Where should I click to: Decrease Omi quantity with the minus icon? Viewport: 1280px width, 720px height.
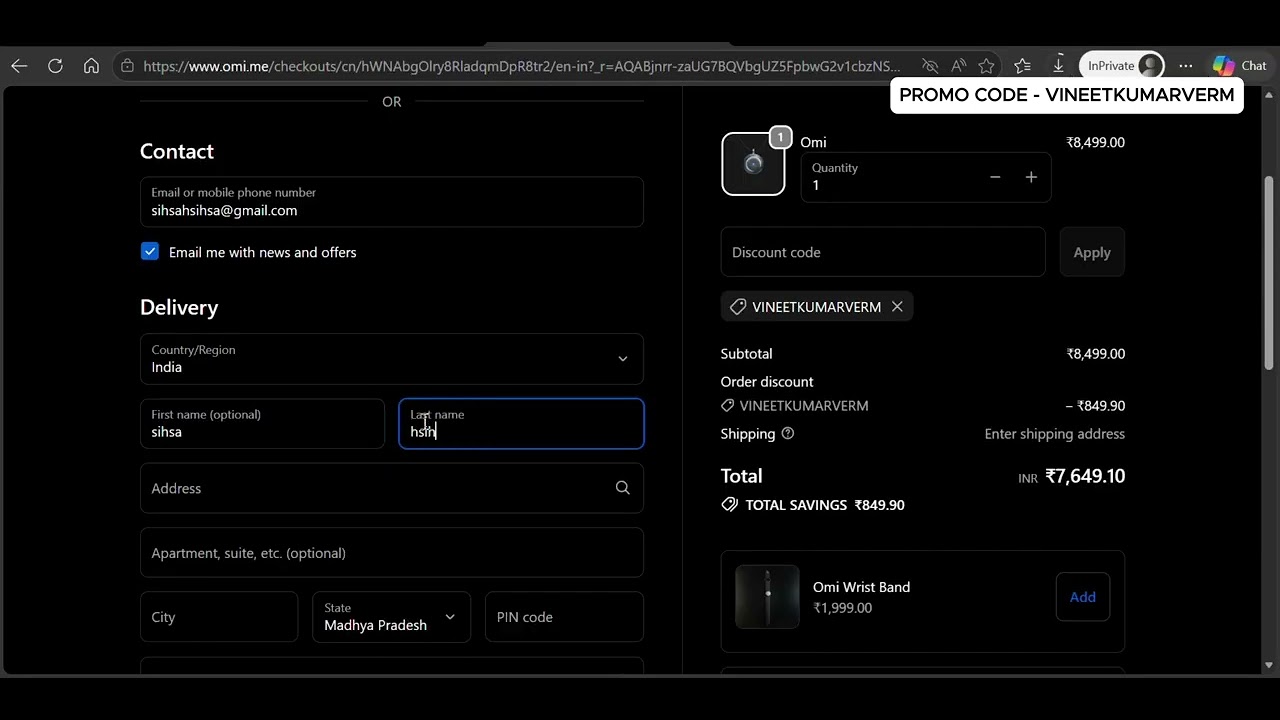coord(995,177)
